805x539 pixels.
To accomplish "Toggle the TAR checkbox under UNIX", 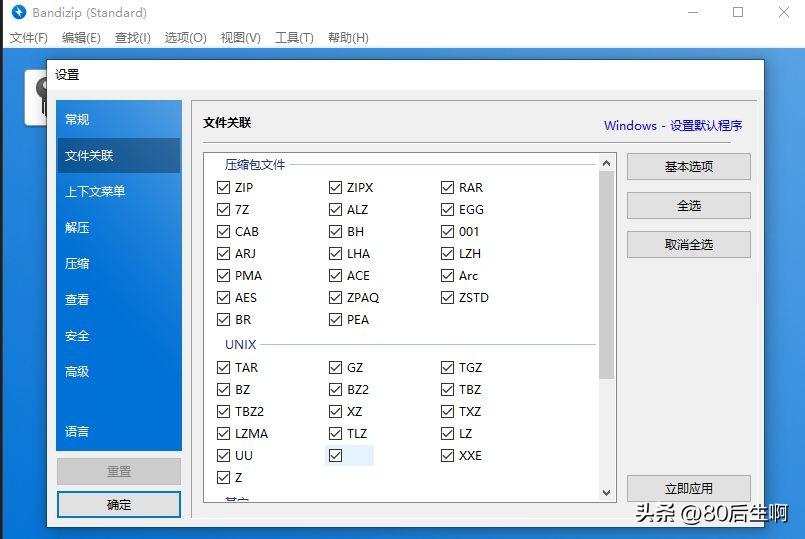I will click(x=223, y=368).
